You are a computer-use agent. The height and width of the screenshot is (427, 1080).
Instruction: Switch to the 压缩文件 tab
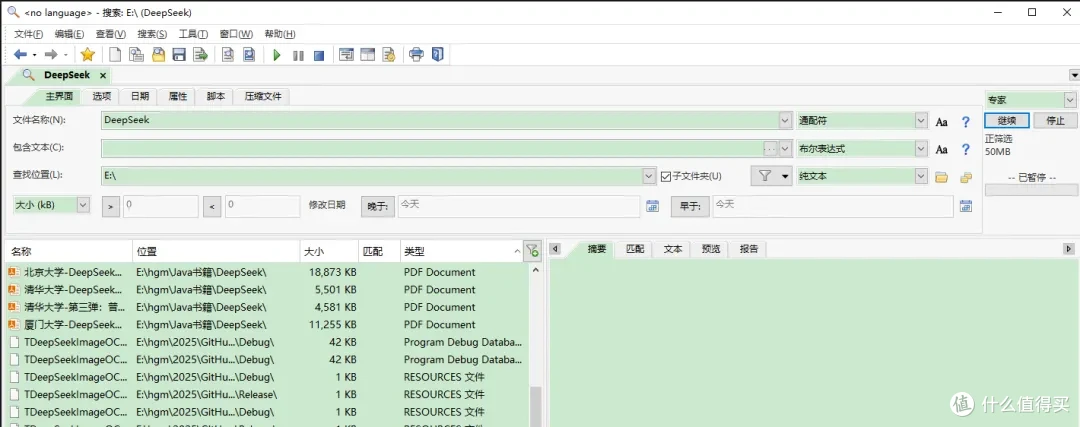pyautogui.click(x=262, y=96)
